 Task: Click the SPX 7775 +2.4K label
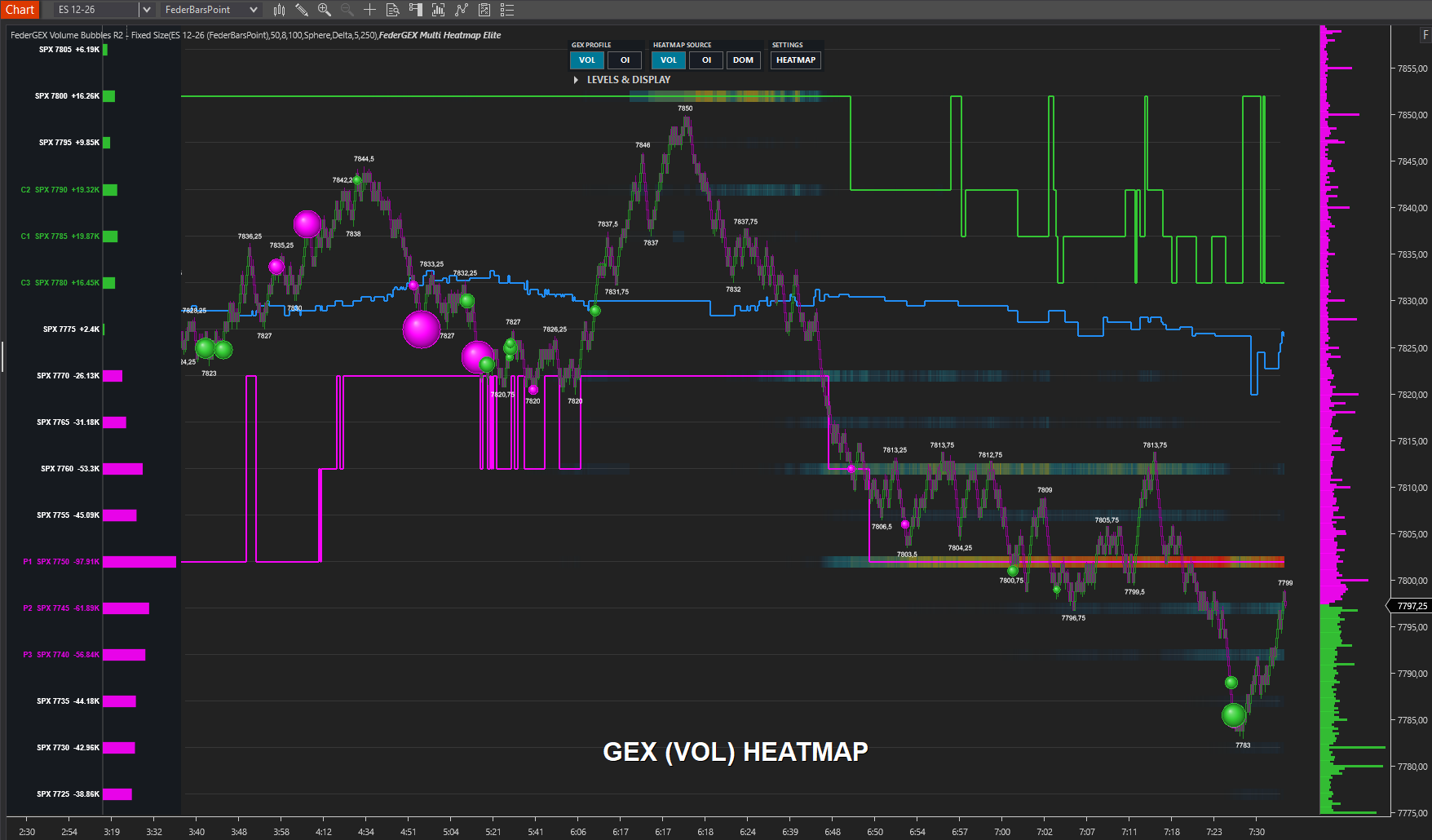click(71, 329)
